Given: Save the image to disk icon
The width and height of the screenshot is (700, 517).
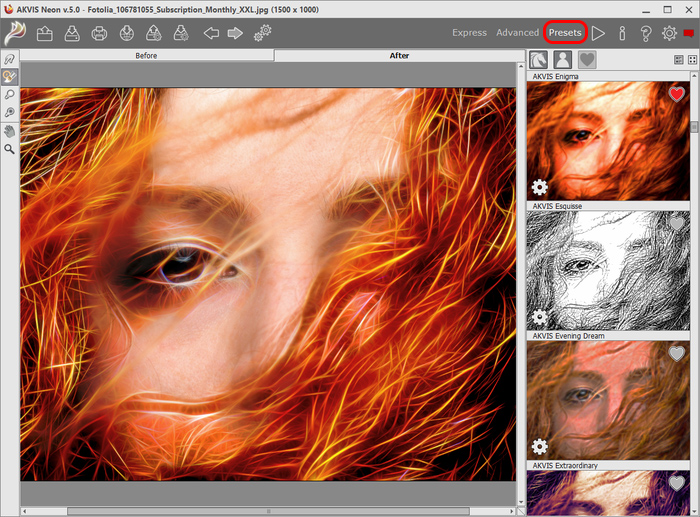Looking at the screenshot, I should click(x=72, y=33).
